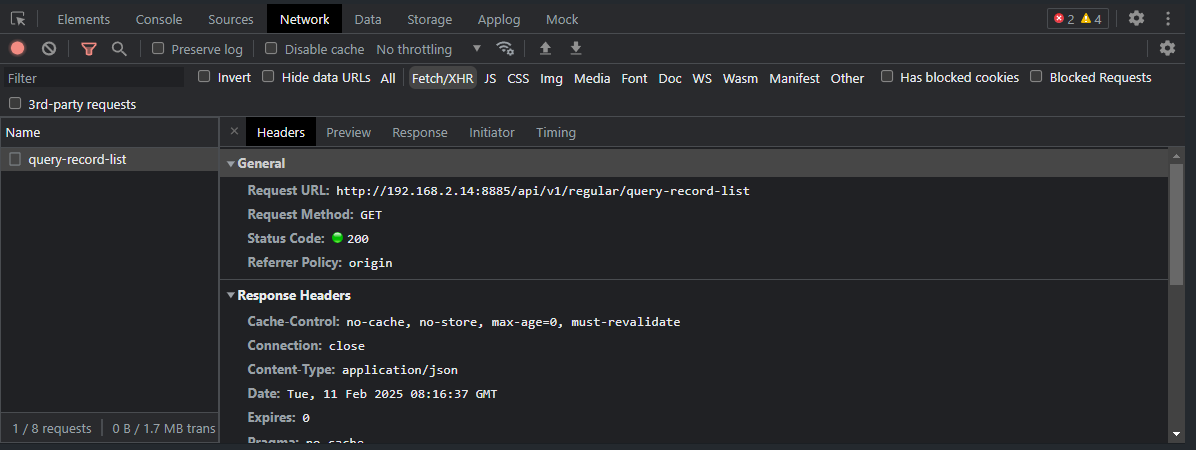Viewport: 1196px width, 450px height.
Task: Filter requests by JS type
Action: tap(490, 78)
